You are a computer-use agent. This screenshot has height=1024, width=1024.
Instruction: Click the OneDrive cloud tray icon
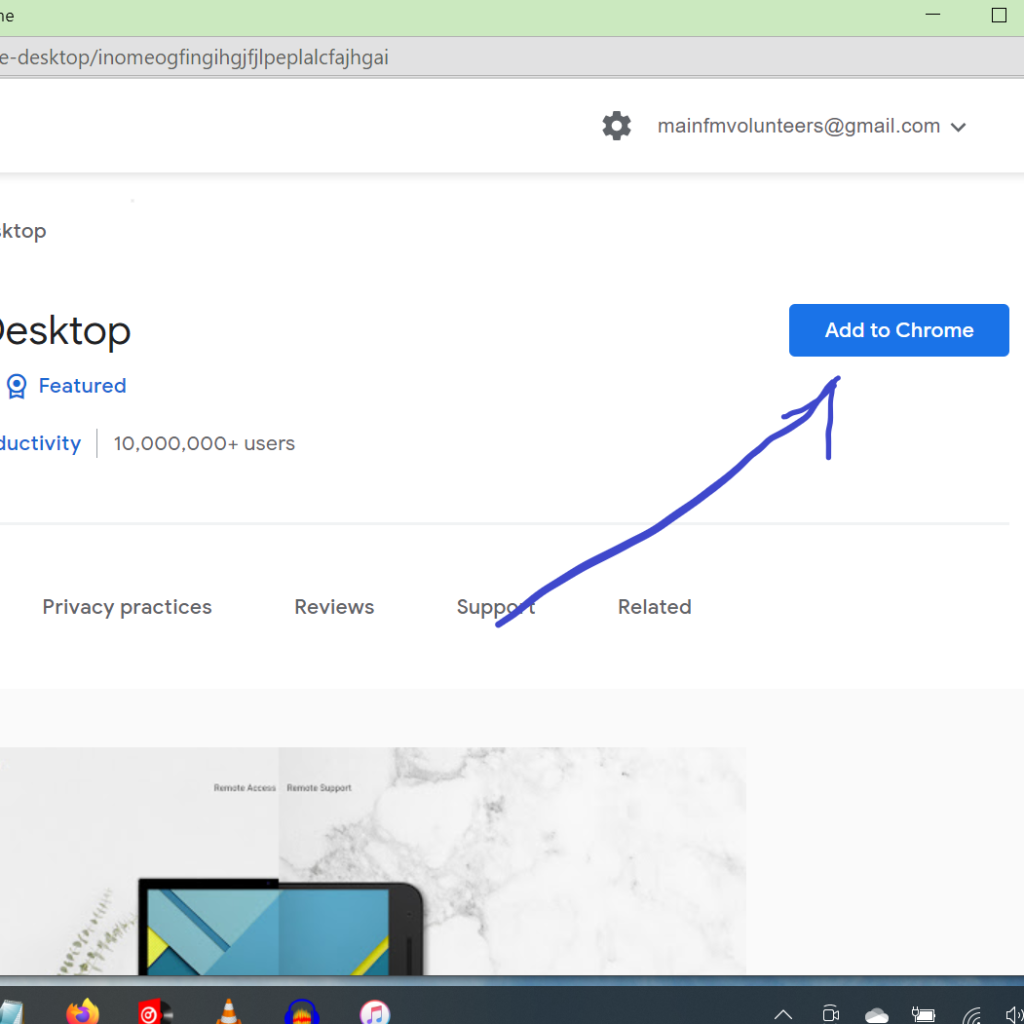click(x=877, y=1014)
